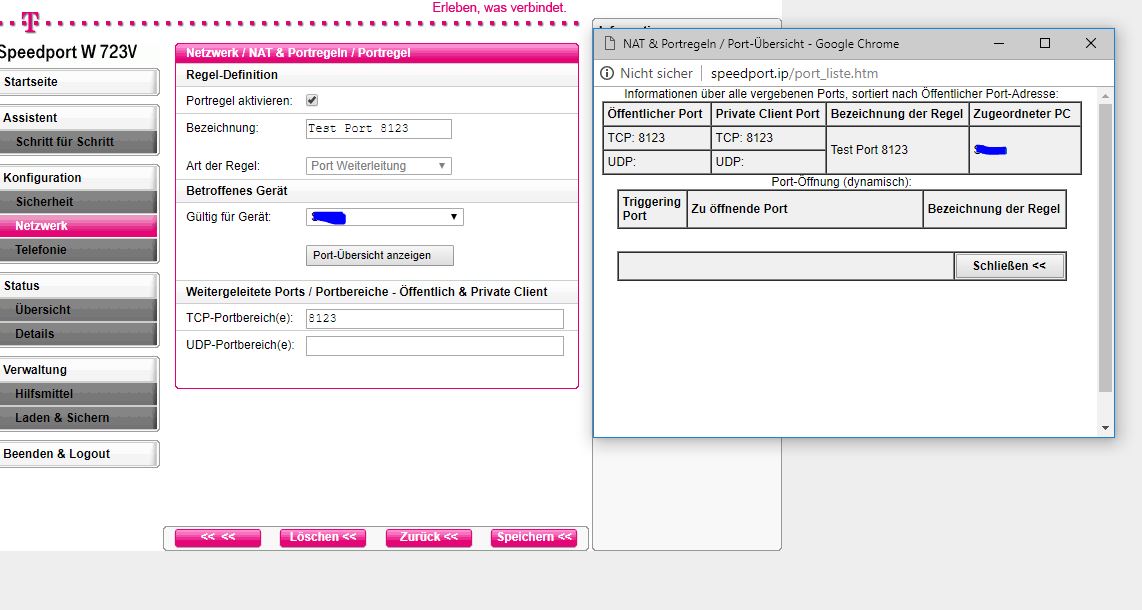Click the Private Client Port column header

(768, 114)
